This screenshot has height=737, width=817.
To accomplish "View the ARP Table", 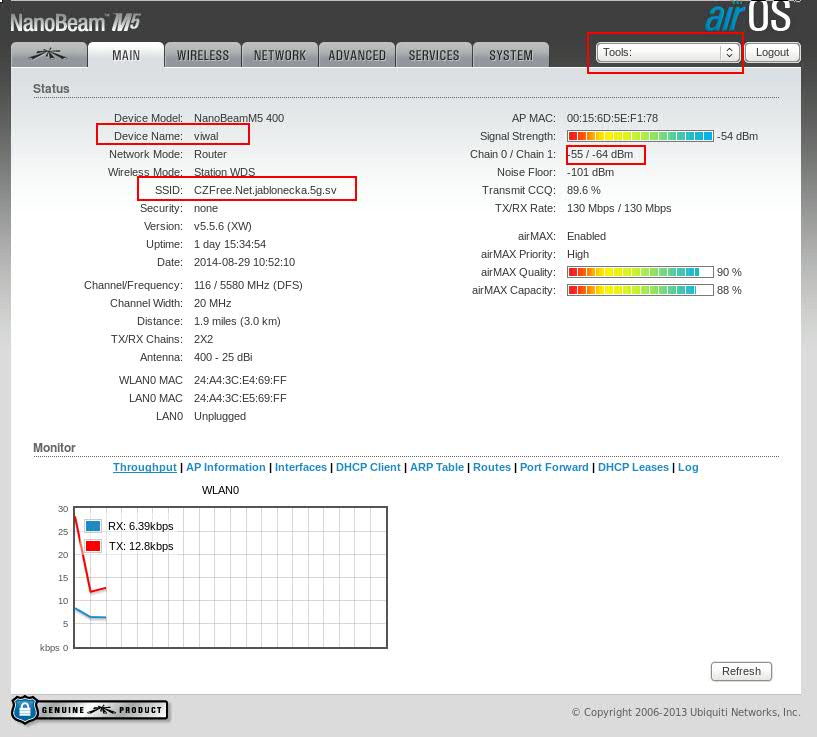I will (x=437, y=467).
